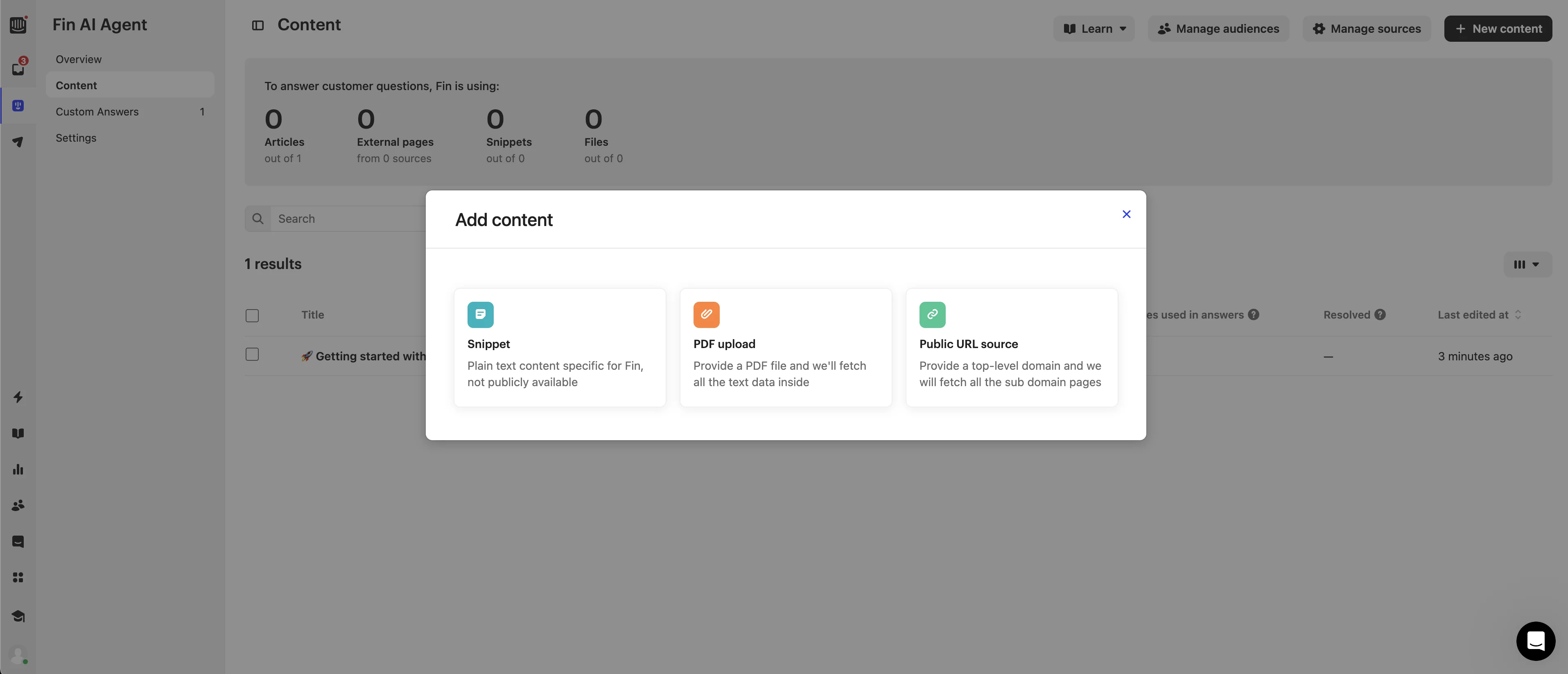The image size is (1568, 674).
Task: Close the Add content dialog
Action: (x=1126, y=214)
